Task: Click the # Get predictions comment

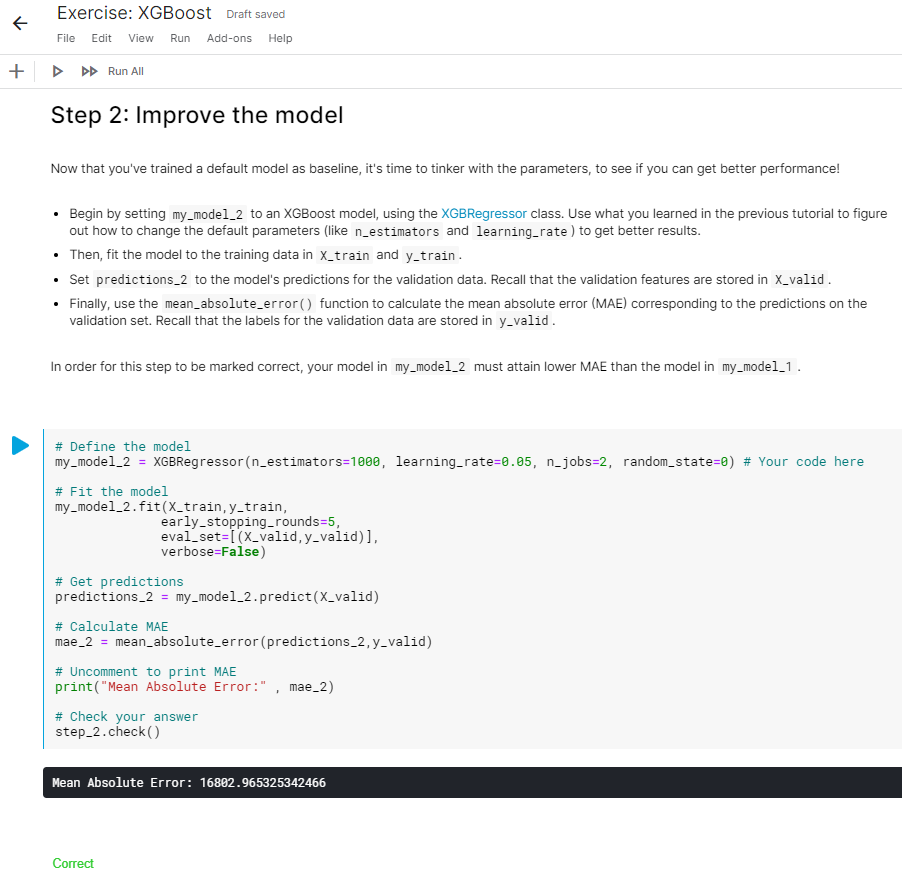Action: (119, 582)
